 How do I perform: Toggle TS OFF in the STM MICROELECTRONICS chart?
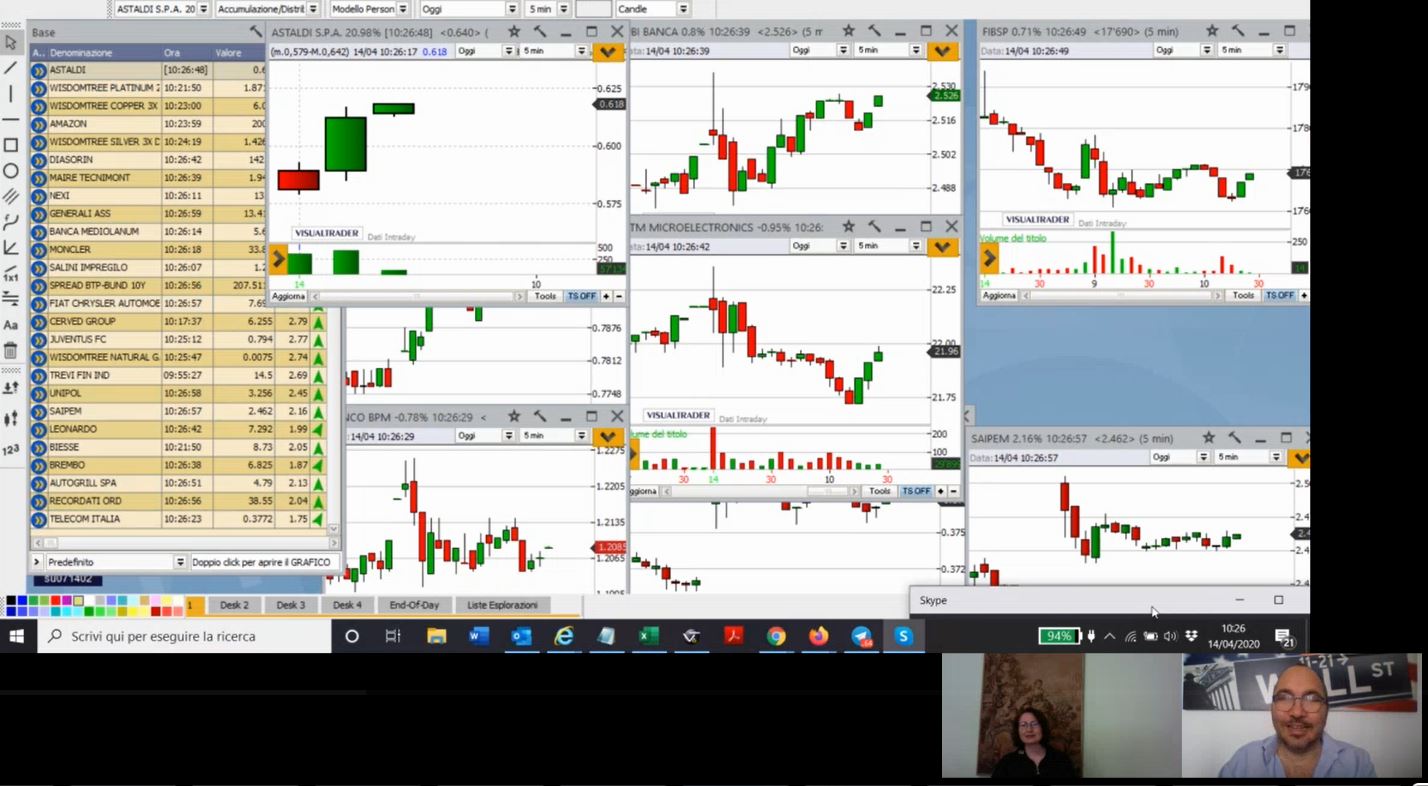pyautogui.click(x=916, y=492)
